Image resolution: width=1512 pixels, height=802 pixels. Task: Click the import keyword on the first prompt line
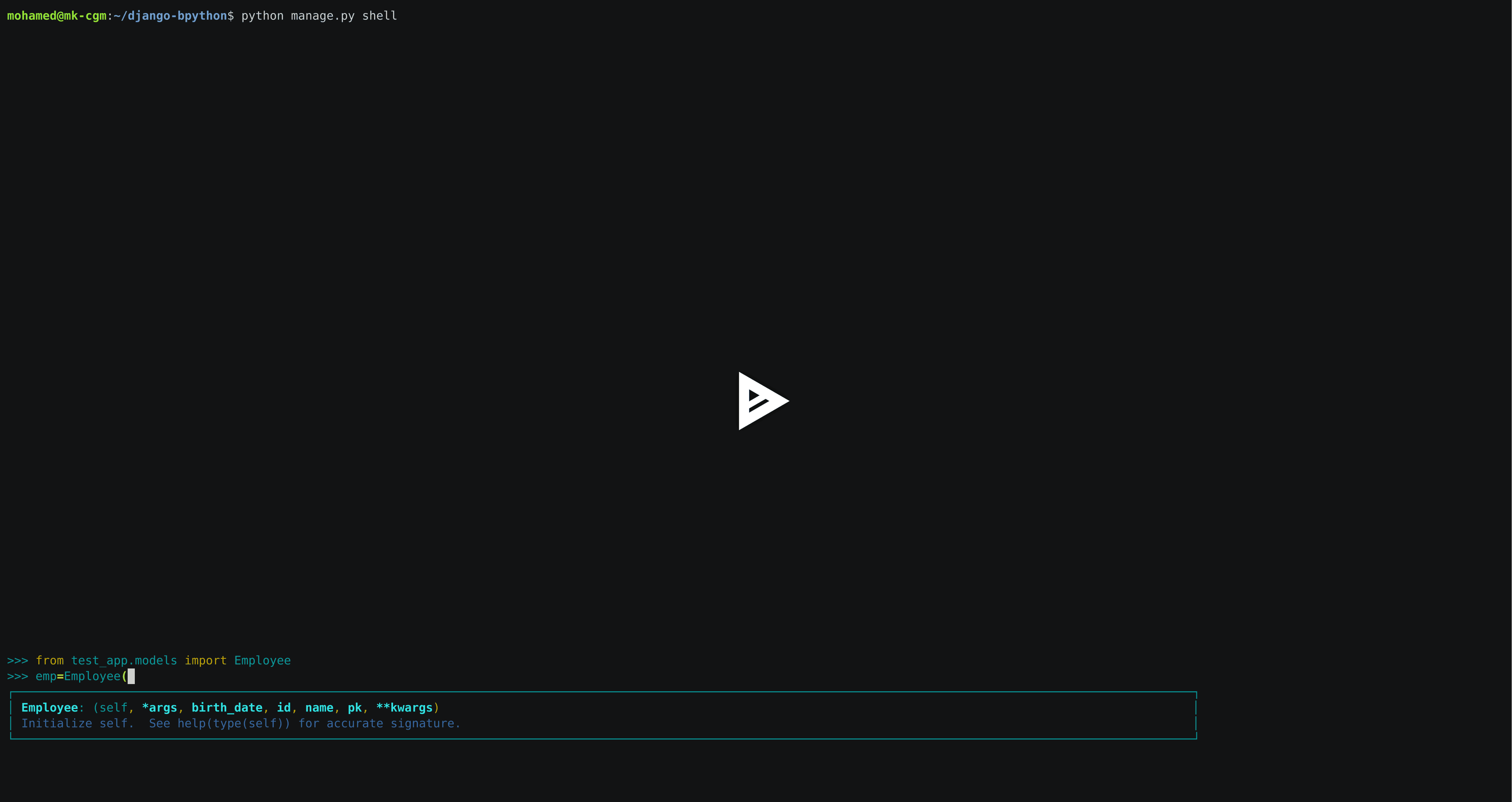(x=206, y=660)
